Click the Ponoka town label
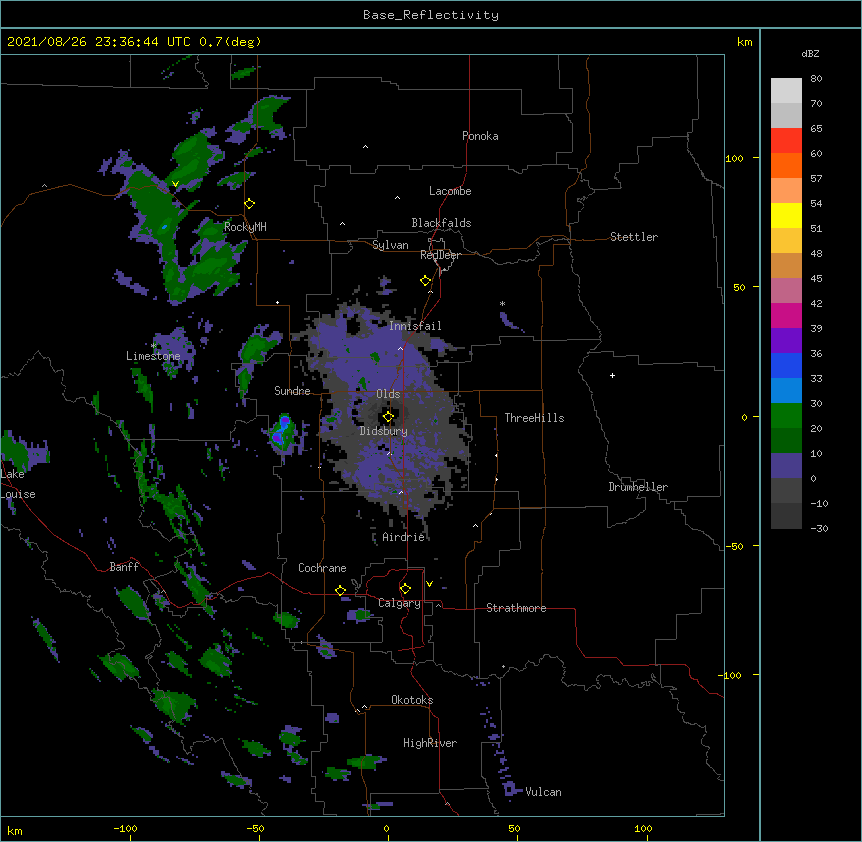 pos(480,136)
